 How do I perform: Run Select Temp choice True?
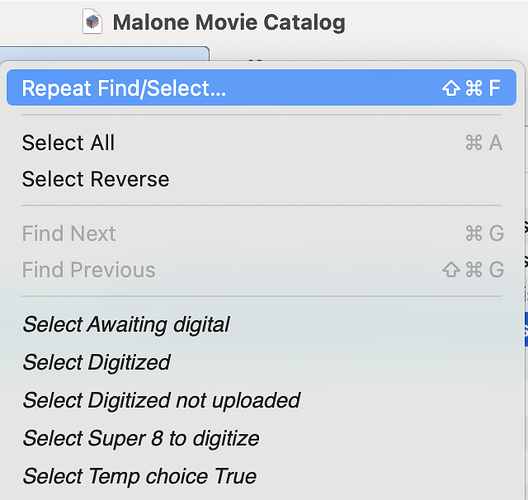pos(261,476)
